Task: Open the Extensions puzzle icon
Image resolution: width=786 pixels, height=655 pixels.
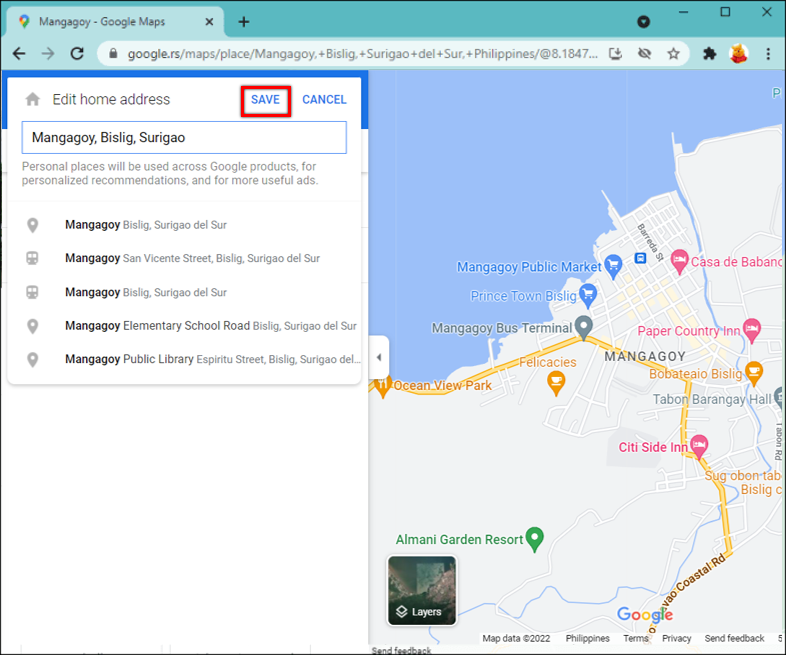Action: coord(709,53)
